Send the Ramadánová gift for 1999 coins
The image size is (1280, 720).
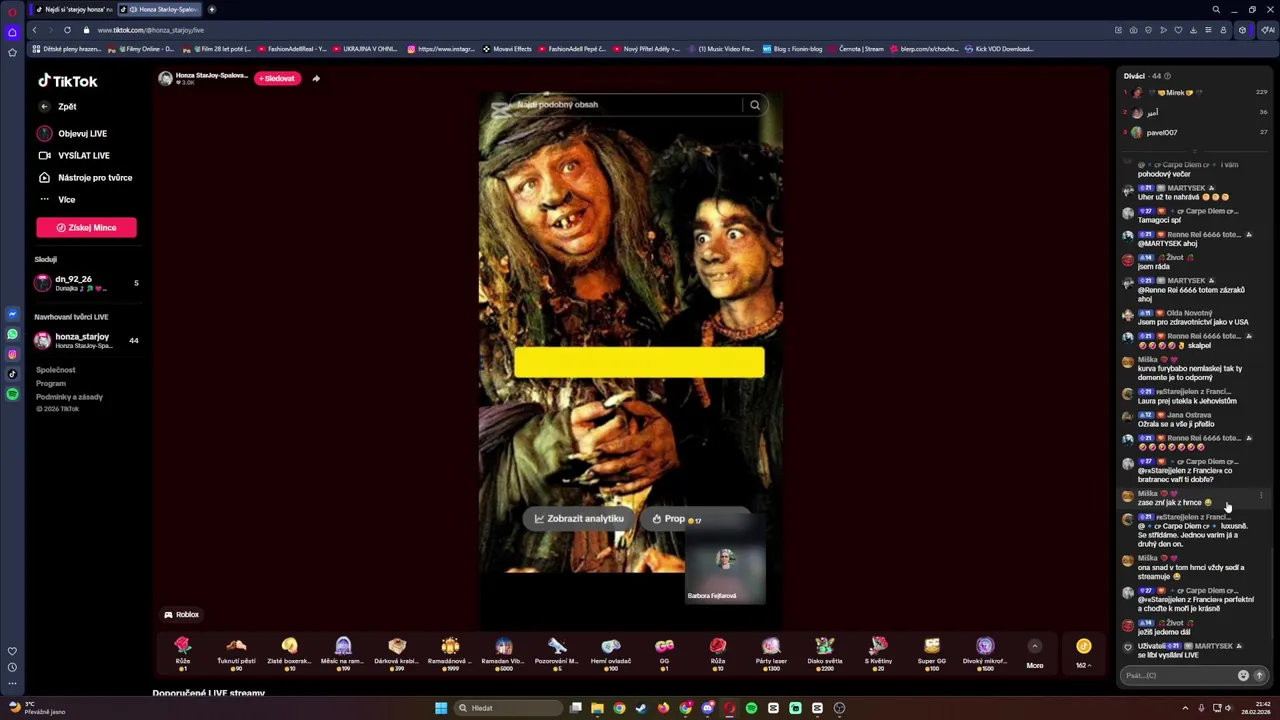(450, 653)
